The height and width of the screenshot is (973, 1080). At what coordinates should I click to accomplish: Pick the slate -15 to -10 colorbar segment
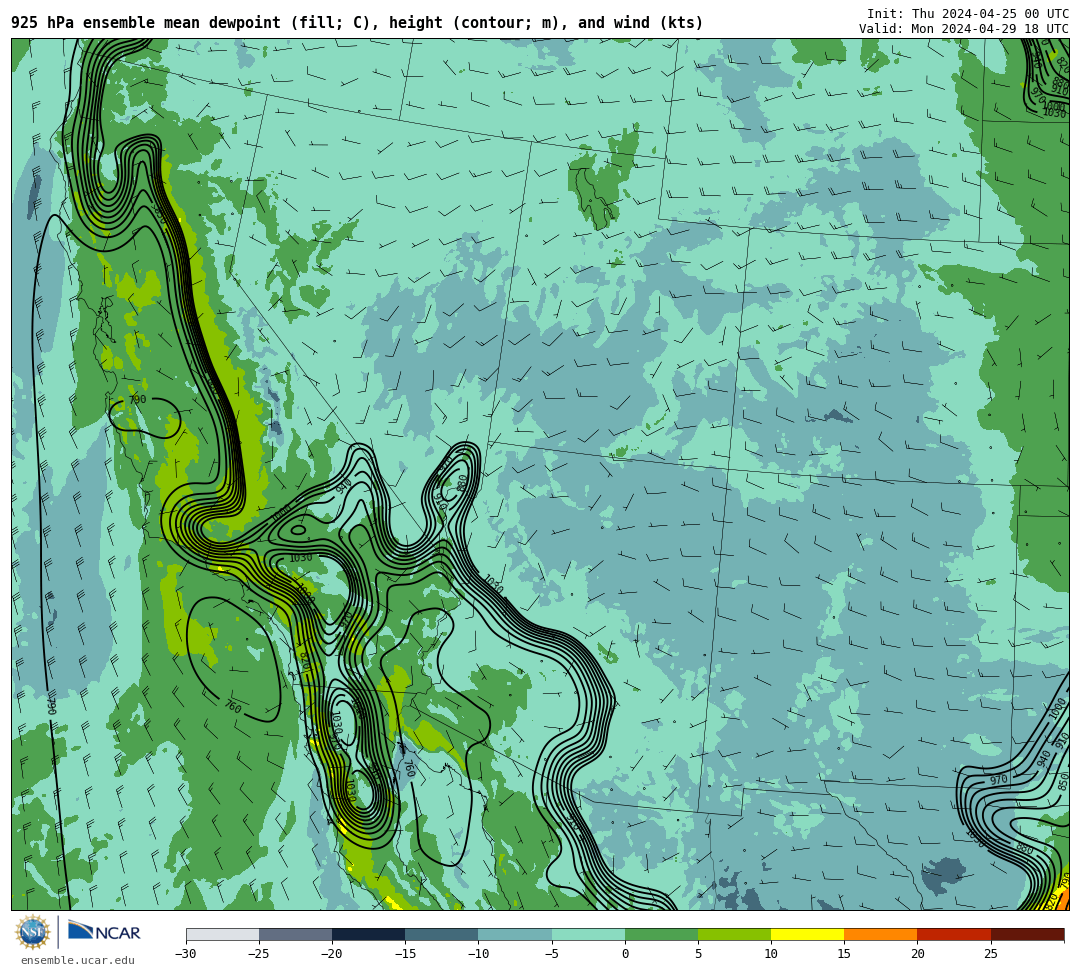(x=442, y=934)
